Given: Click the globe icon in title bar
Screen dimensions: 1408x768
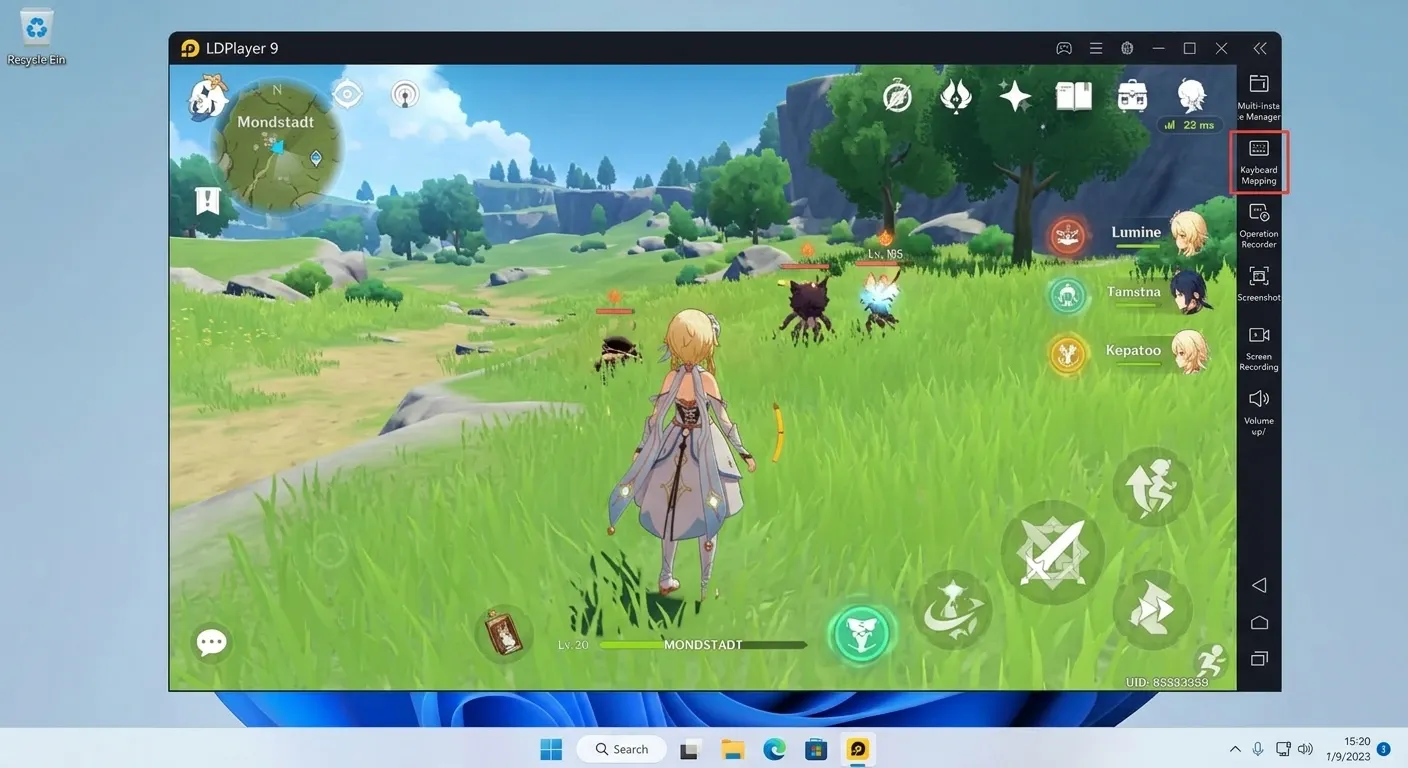Looking at the screenshot, I should pos(1127,48).
